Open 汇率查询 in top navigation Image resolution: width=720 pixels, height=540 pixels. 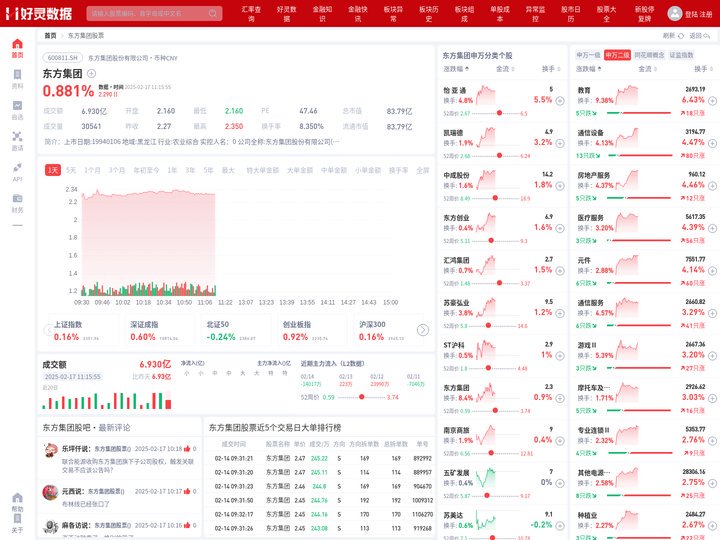click(251, 14)
